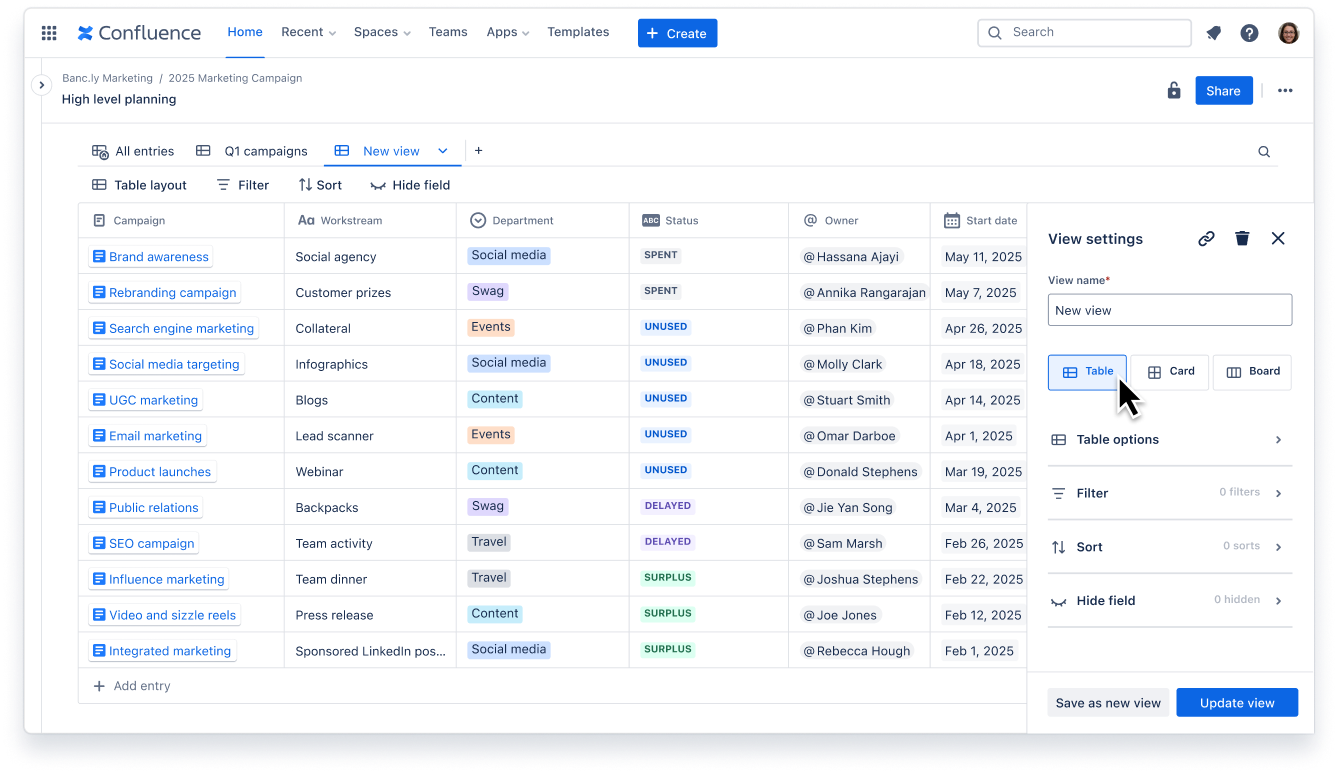Screen dimensions: 1338x774
Task: Switch to the All entries tab
Action: (x=132, y=150)
